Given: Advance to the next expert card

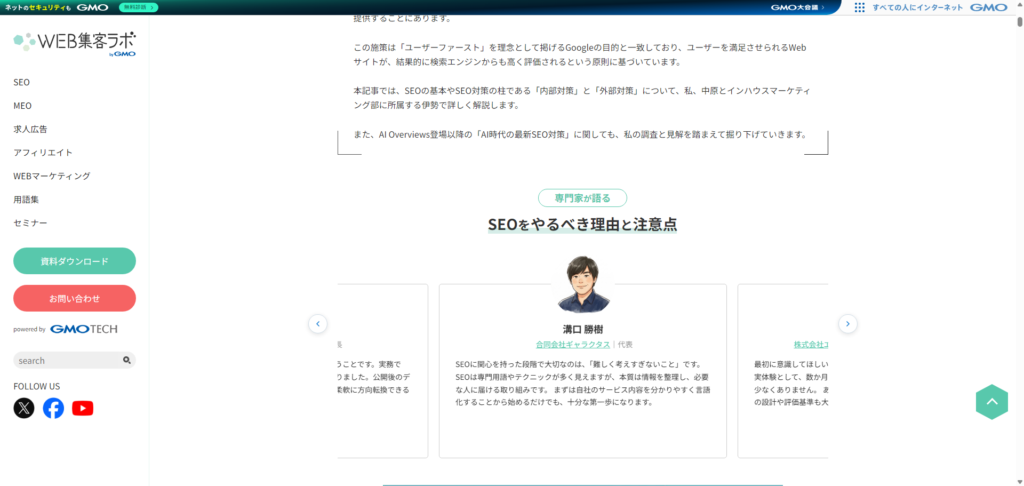Looking at the screenshot, I should pyautogui.click(x=847, y=324).
